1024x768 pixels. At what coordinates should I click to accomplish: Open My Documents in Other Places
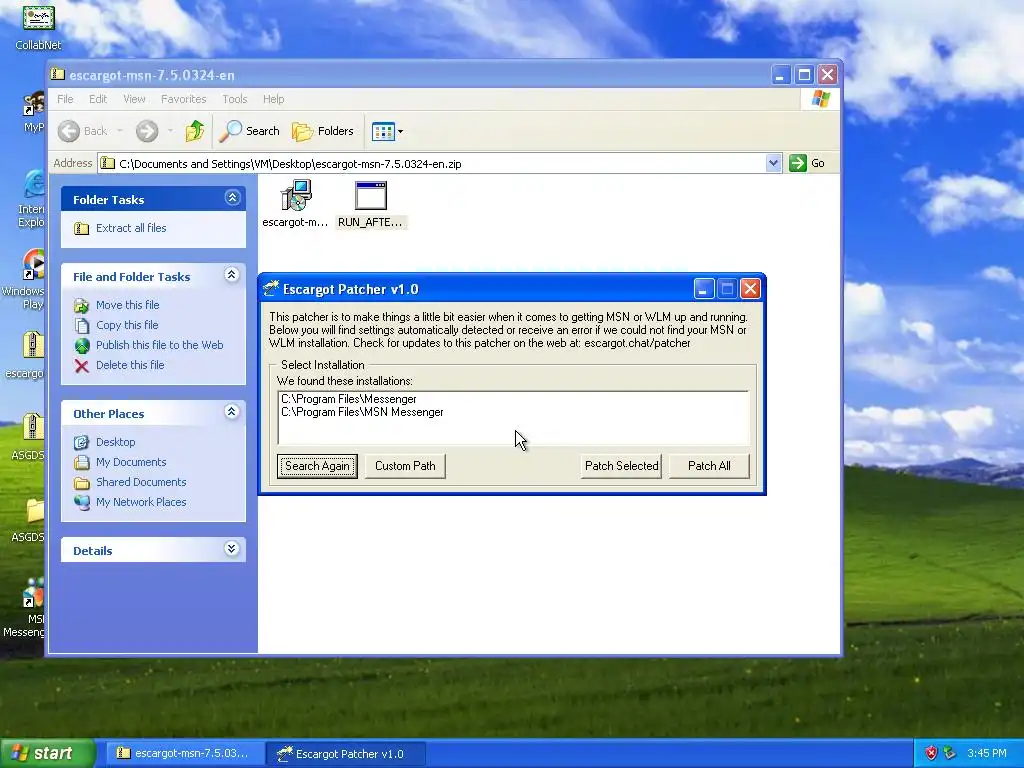131,462
